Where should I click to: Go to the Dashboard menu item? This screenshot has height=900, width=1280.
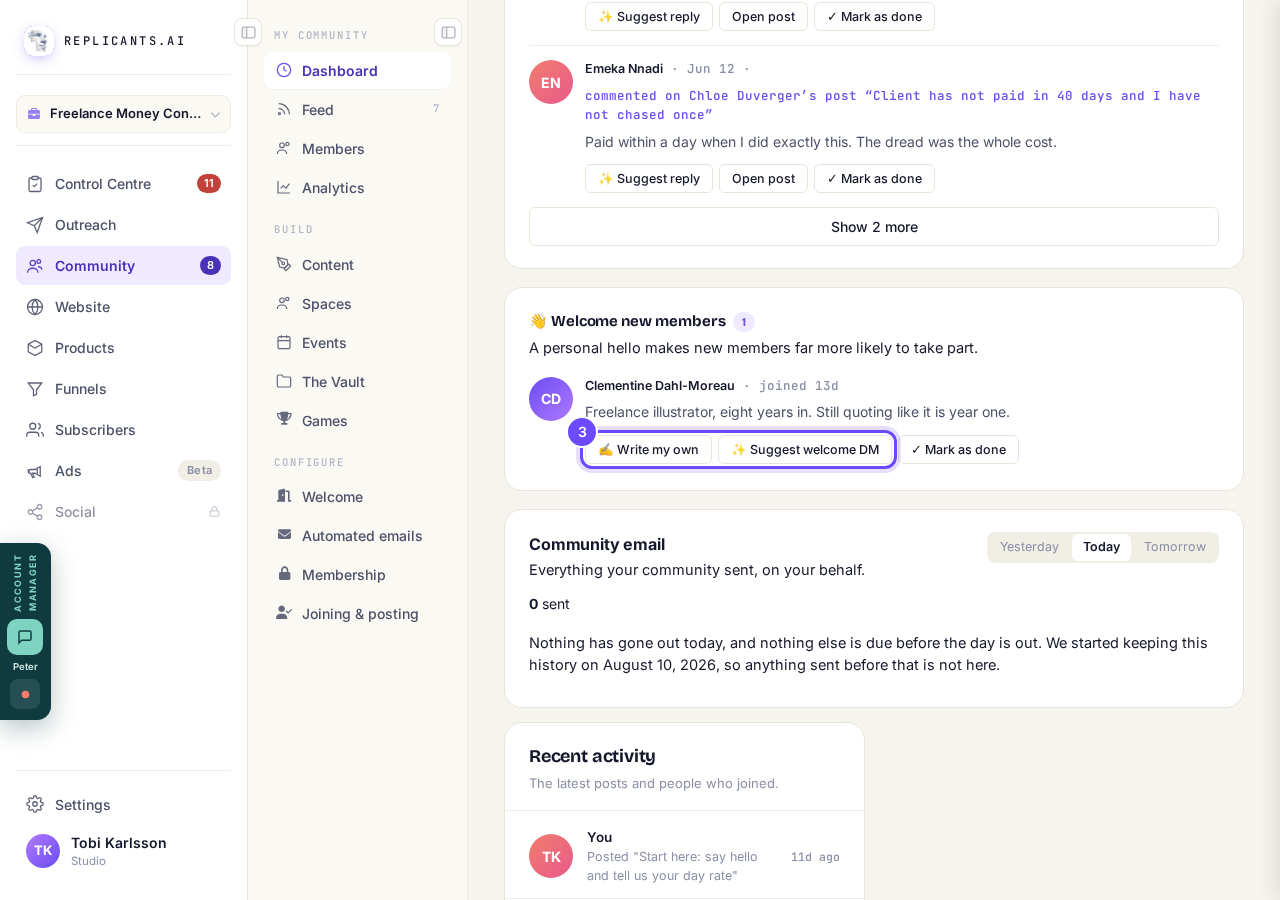coord(357,71)
